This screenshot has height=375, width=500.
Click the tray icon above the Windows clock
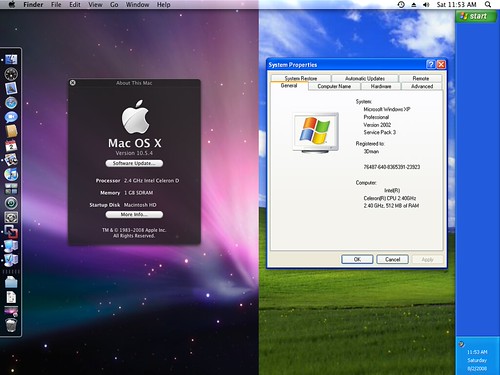coord(462,344)
